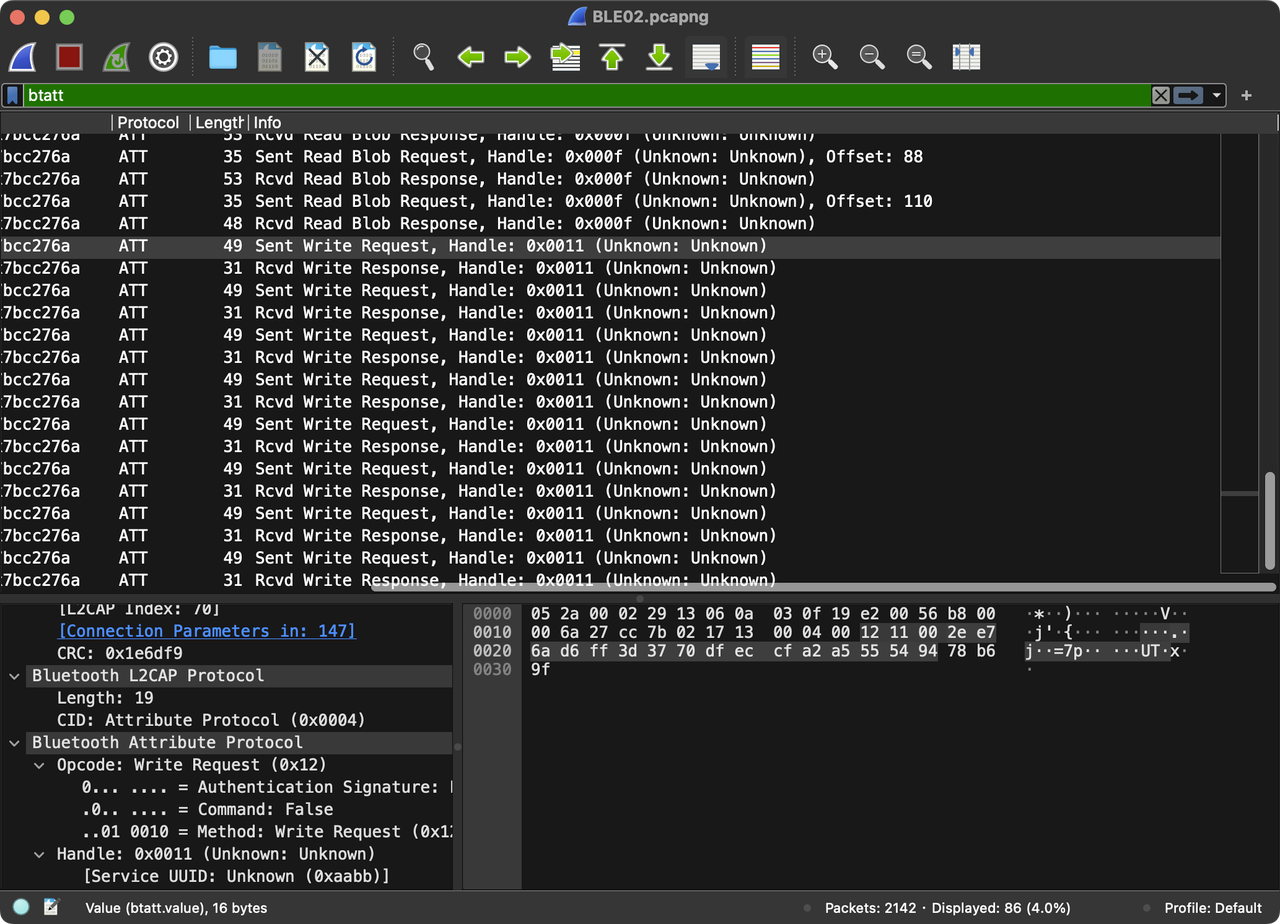
Task: Click the Find Packet magnifier icon
Action: tap(424, 57)
